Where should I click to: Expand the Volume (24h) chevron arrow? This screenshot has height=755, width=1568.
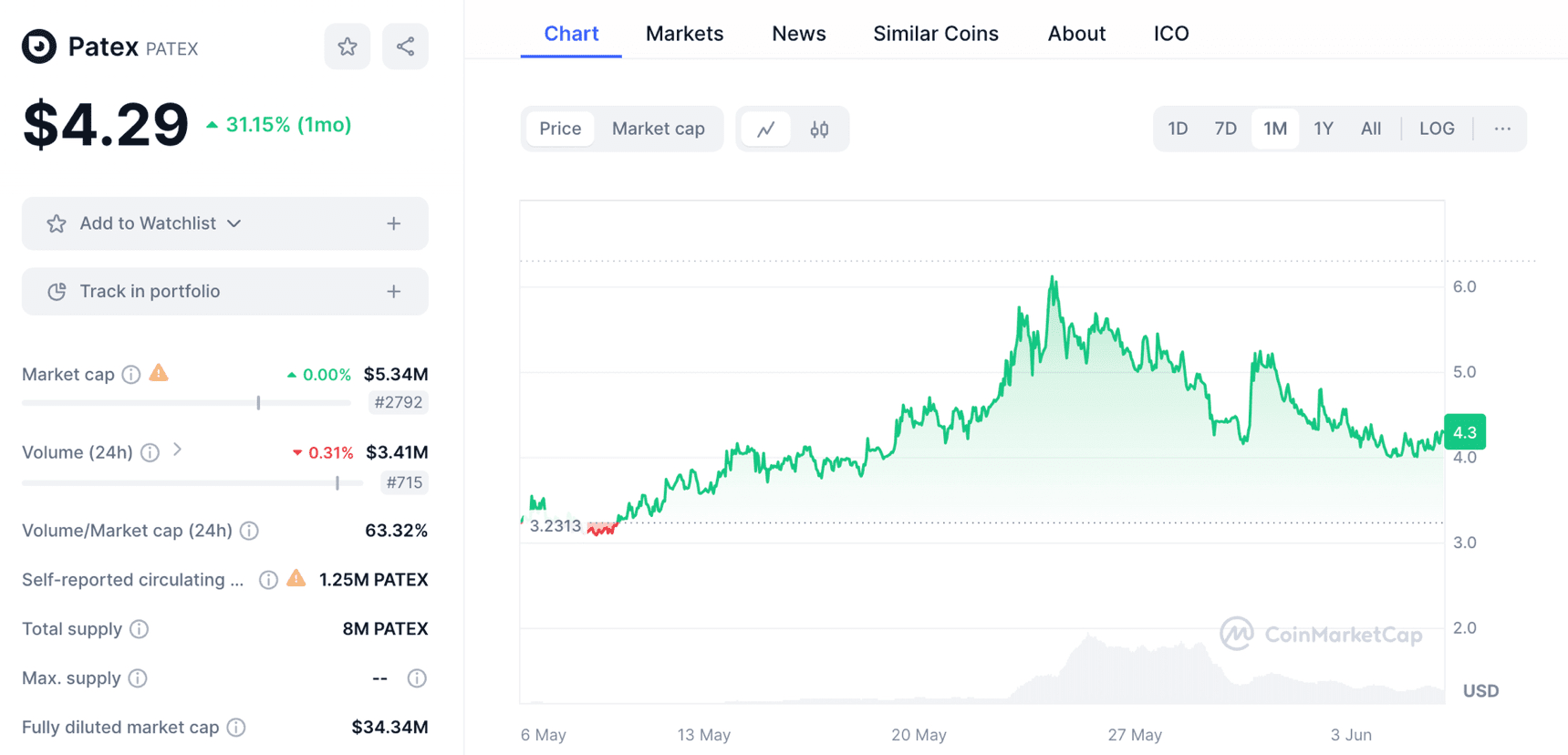pos(178,450)
